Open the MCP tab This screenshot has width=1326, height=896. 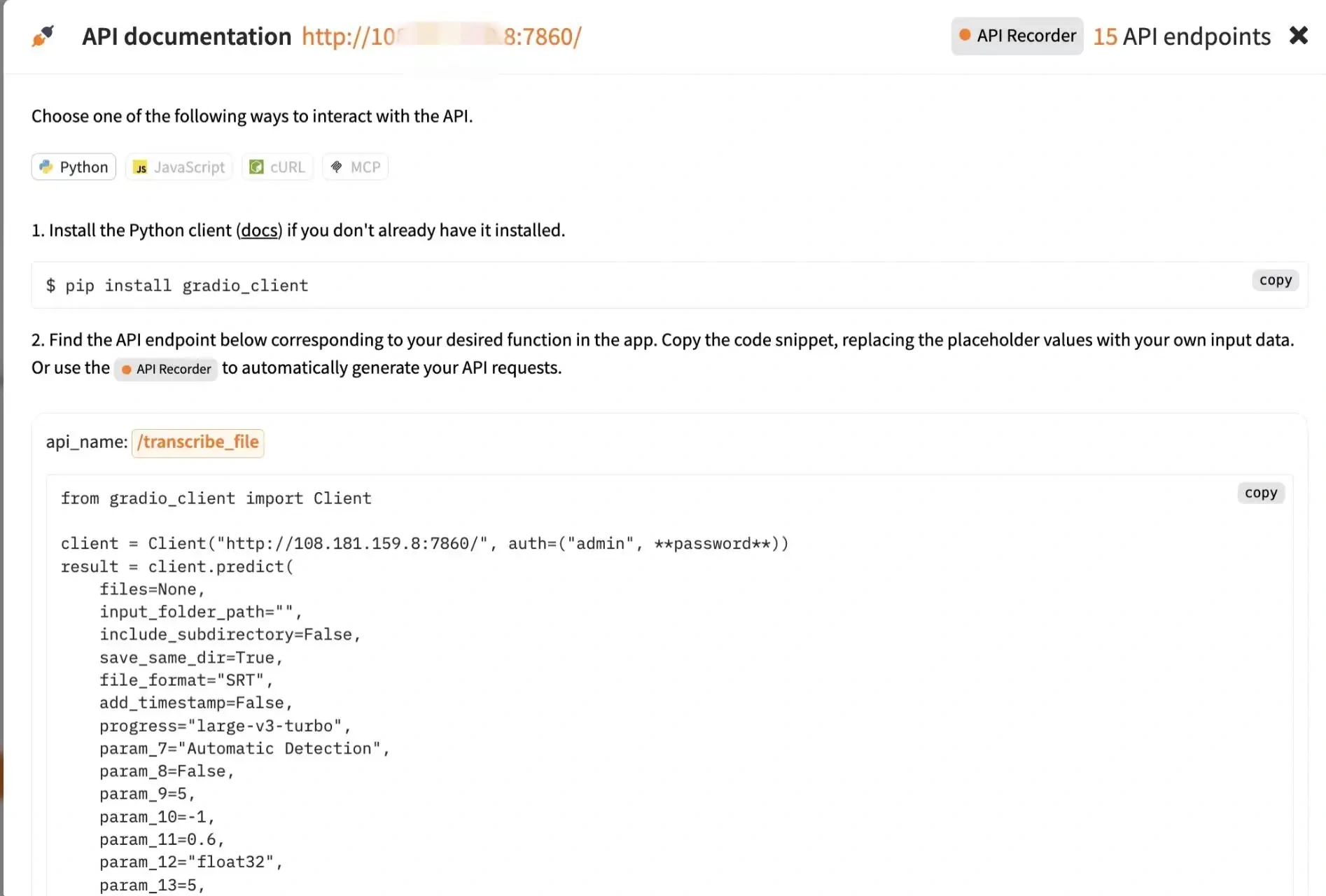tap(356, 167)
